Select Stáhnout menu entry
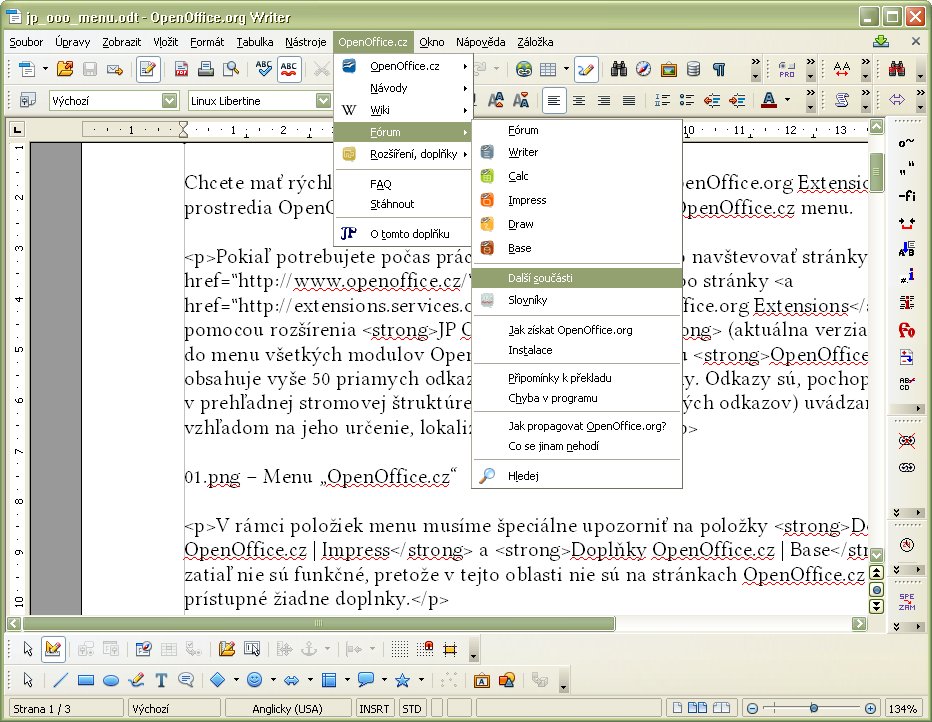 tap(404, 204)
